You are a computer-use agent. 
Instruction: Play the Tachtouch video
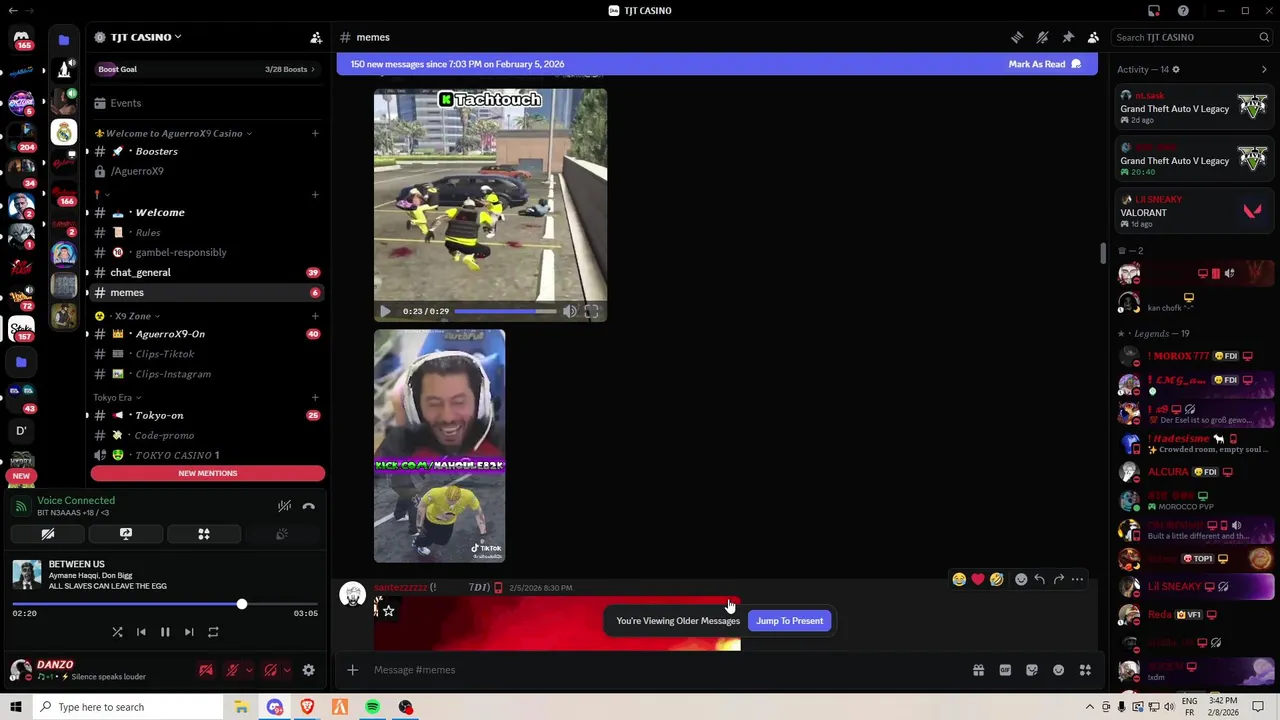[x=386, y=311]
